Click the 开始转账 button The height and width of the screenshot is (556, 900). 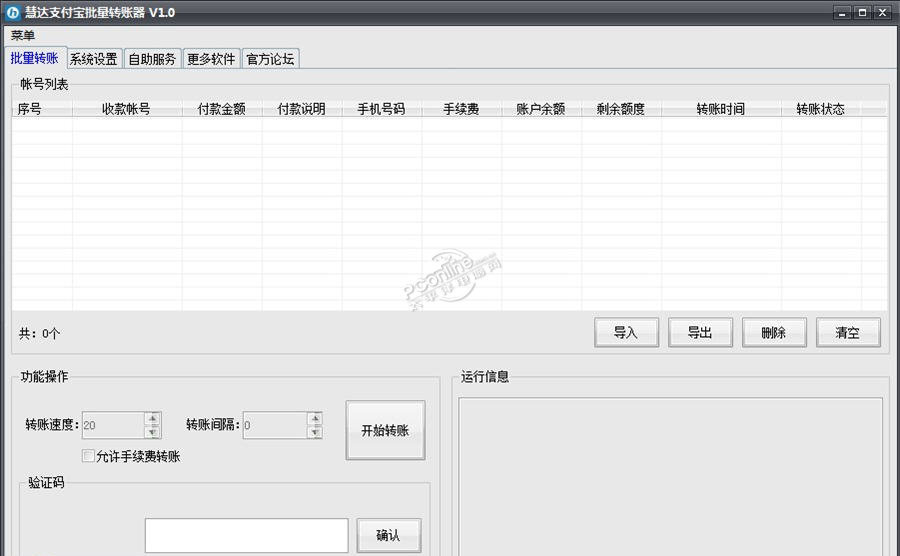(385, 430)
